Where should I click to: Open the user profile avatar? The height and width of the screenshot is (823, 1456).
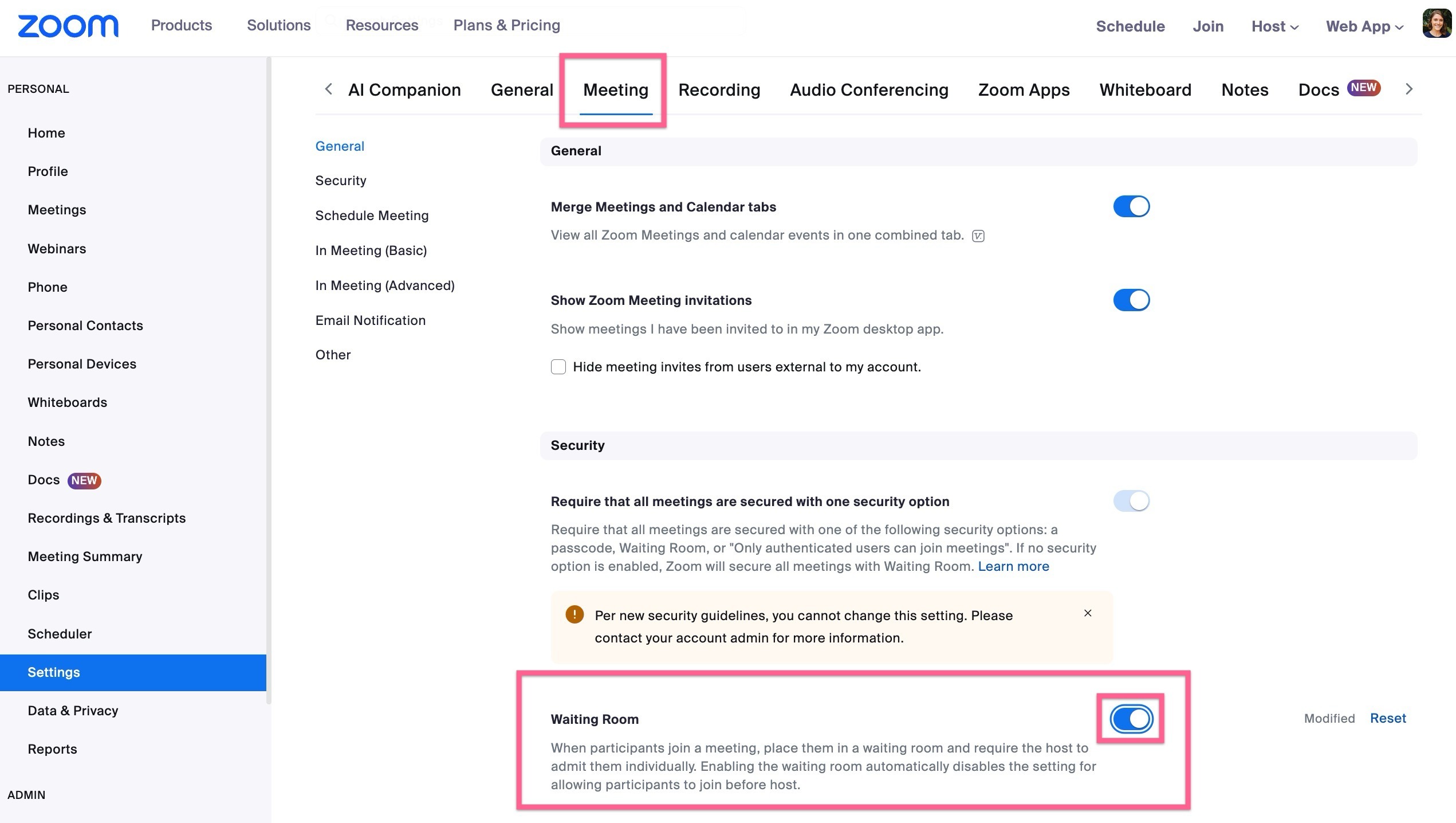point(1437,25)
